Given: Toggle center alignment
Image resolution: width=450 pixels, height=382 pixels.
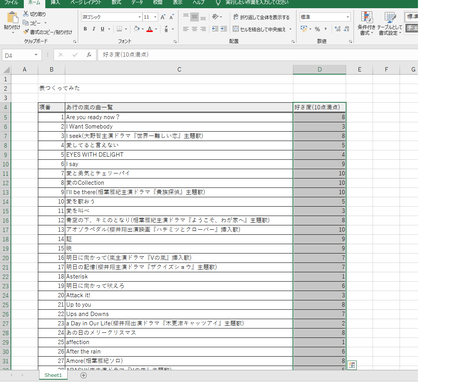Looking at the screenshot, I should pos(194,29).
